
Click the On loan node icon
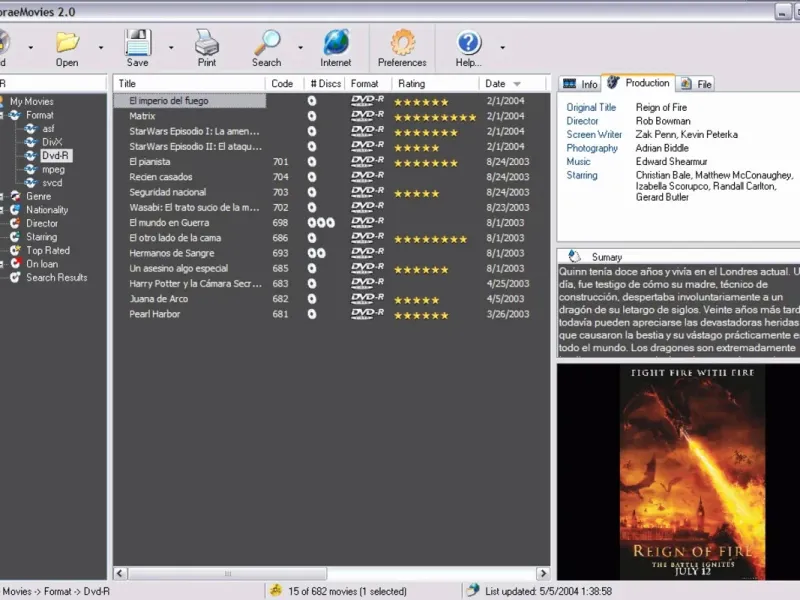tap(15, 264)
